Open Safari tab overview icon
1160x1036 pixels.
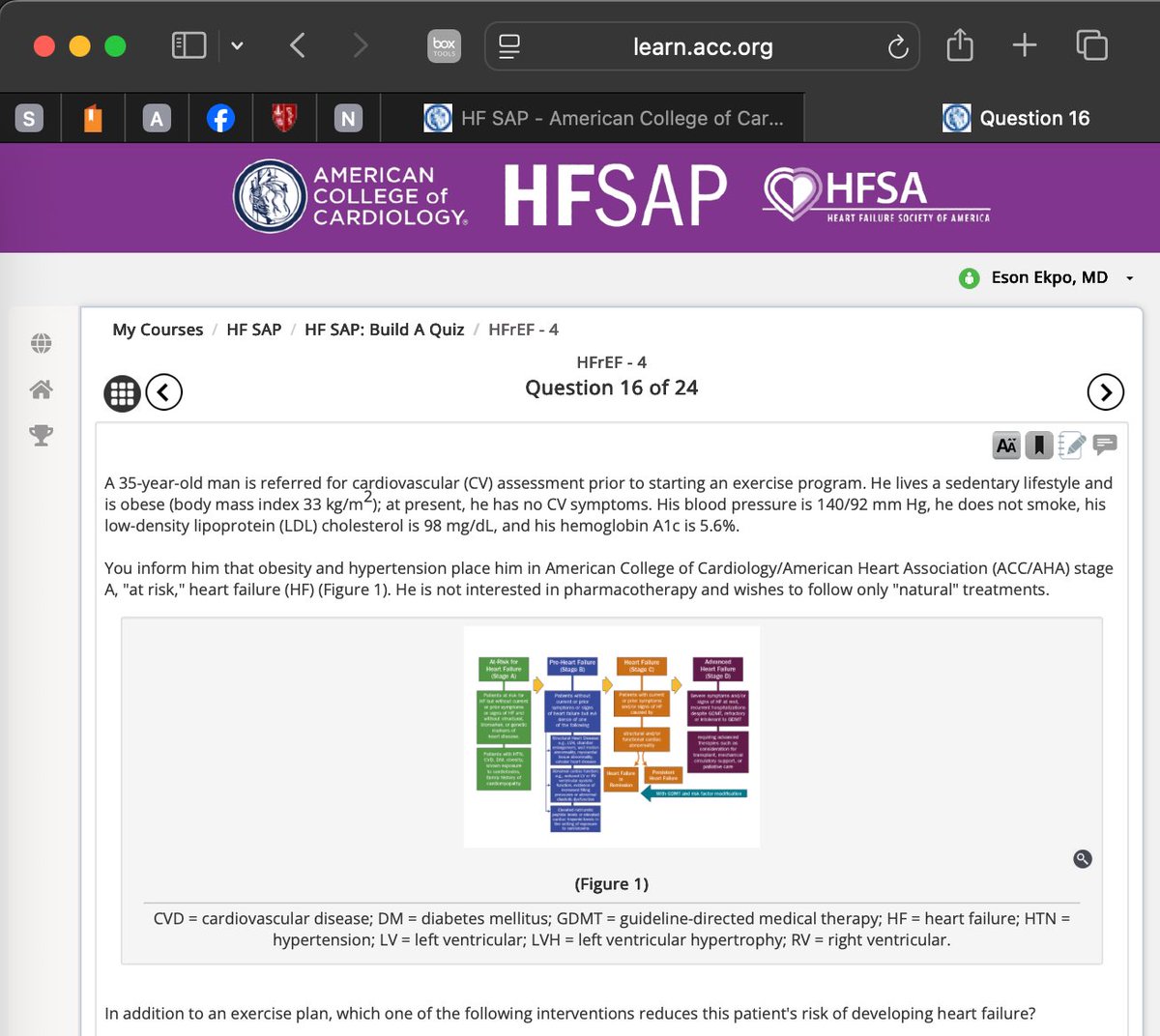click(x=1091, y=45)
